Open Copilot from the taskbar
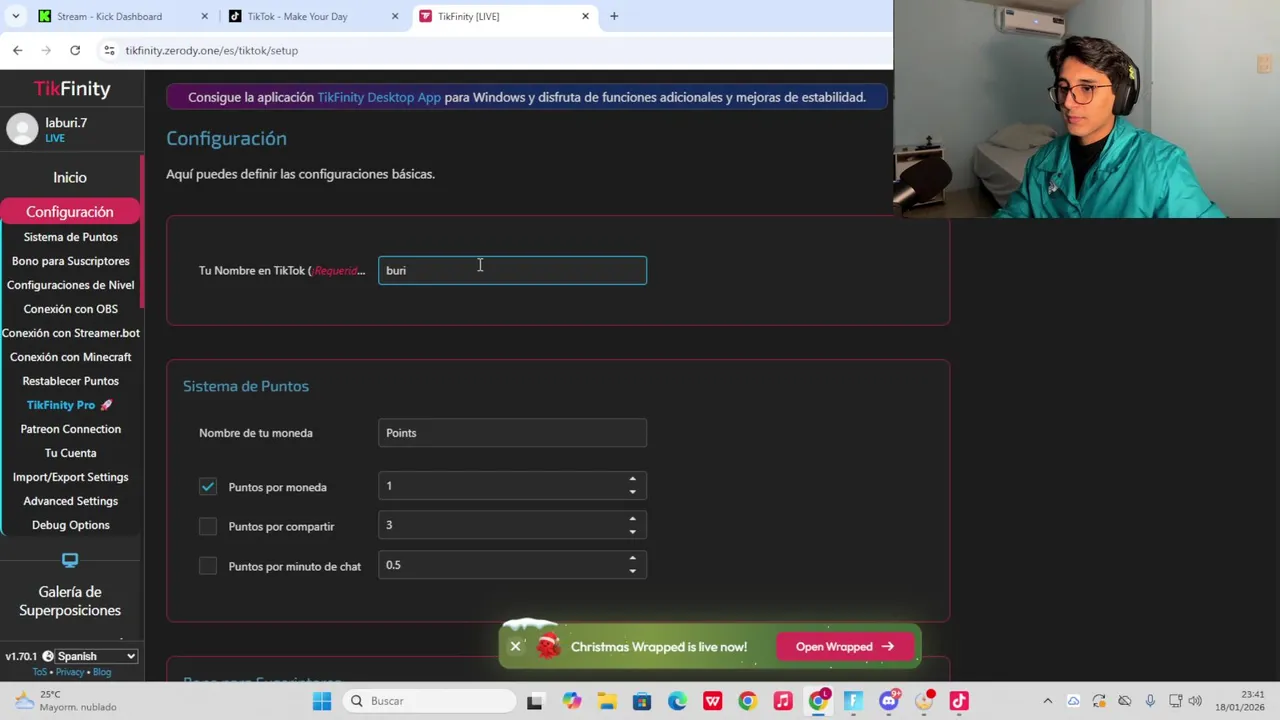The height and width of the screenshot is (720, 1280). pyautogui.click(x=571, y=701)
